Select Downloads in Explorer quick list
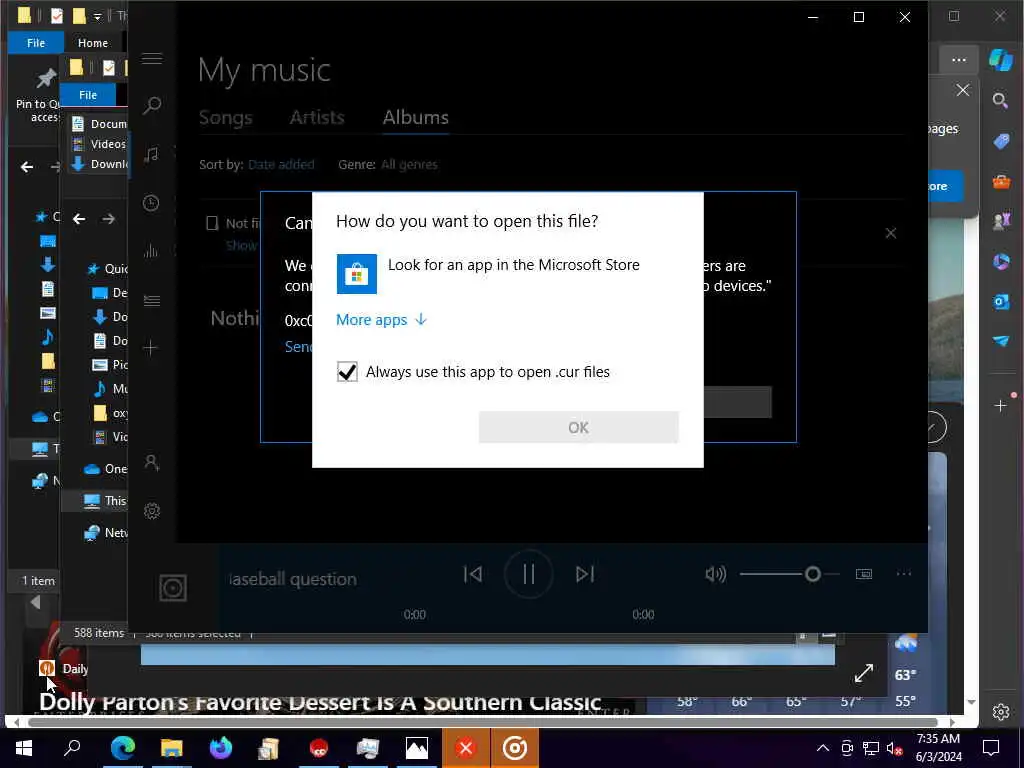The image size is (1024, 768). 100,164
